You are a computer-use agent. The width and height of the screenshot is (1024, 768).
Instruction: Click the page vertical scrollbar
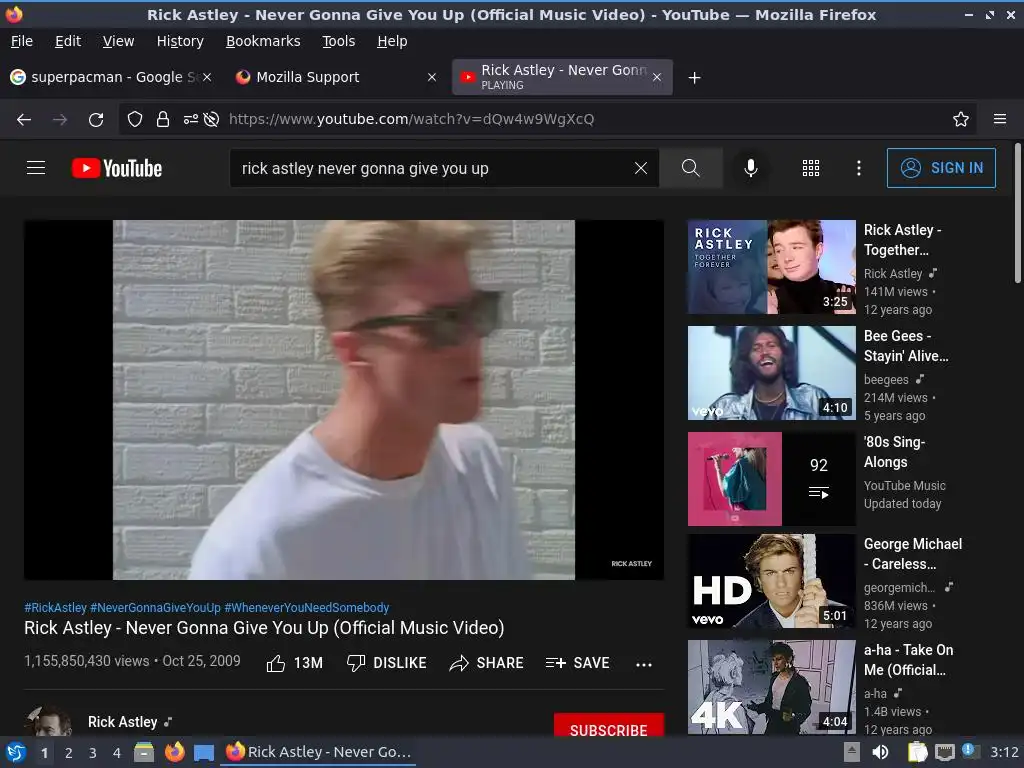point(1017,214)
